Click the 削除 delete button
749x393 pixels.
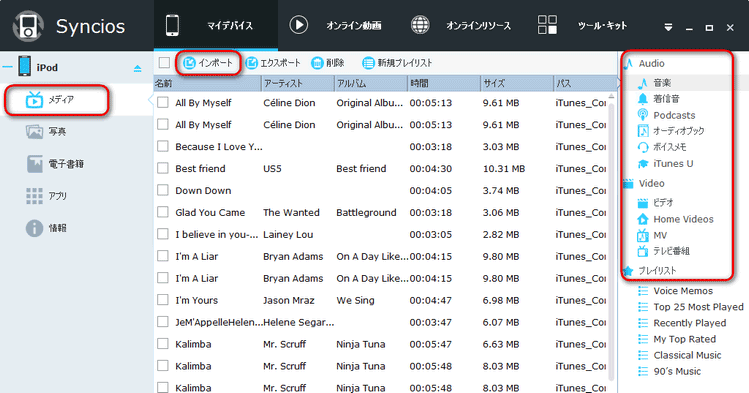click(328, 63)
